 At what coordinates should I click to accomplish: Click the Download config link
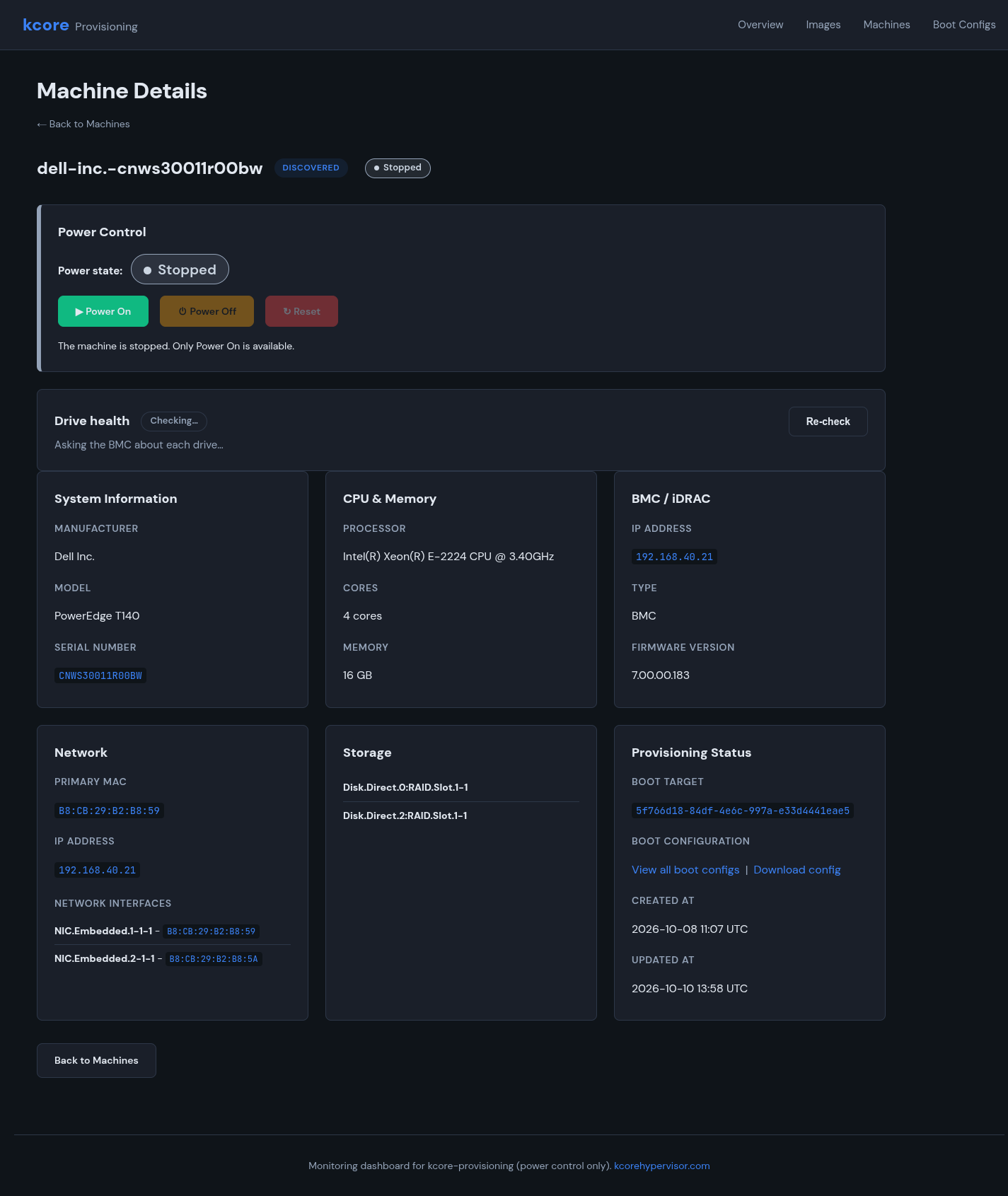pos(797,870)
